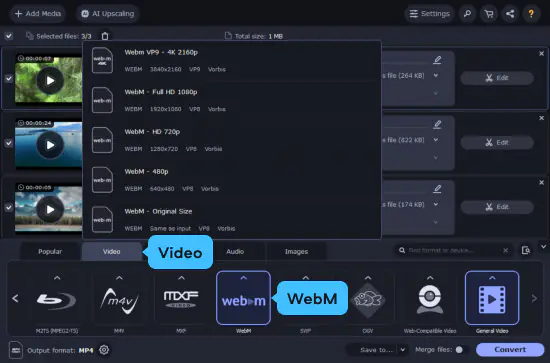The image size is (550, 363).
Task: Click the shopping cart icon
Action: [489, 14]
